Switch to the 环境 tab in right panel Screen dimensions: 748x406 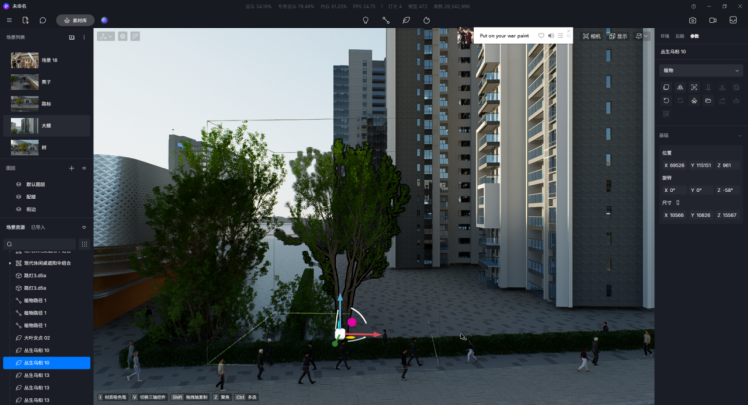[x=666, y=36]
